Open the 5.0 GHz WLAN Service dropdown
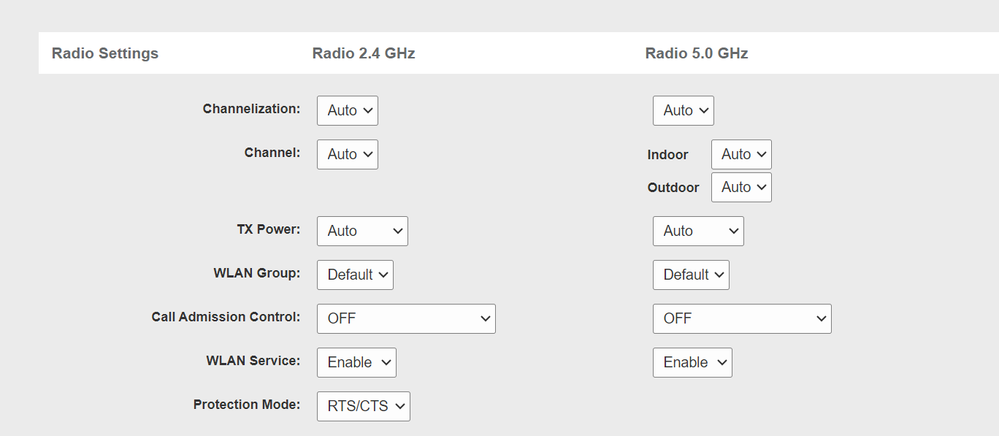 click(692, 362)
